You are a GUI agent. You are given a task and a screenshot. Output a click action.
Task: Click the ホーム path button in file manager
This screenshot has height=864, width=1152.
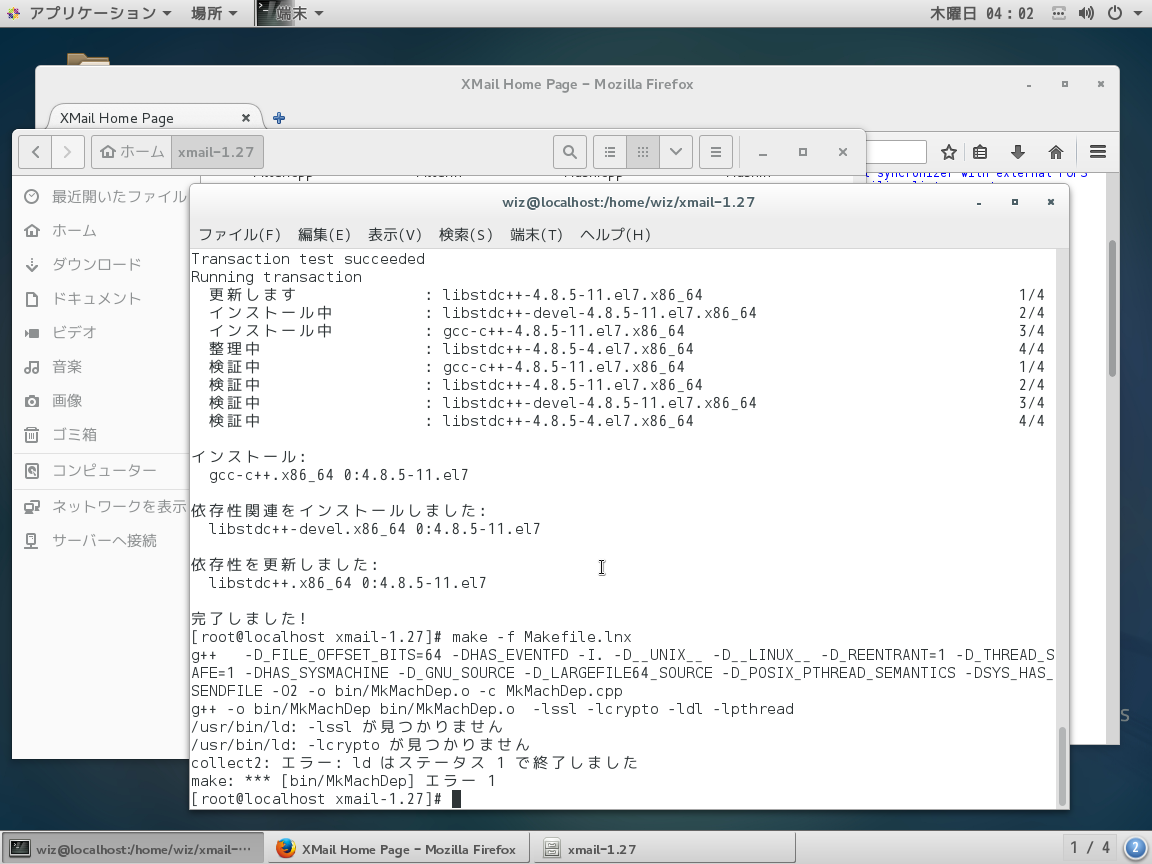tap(132, 152)
